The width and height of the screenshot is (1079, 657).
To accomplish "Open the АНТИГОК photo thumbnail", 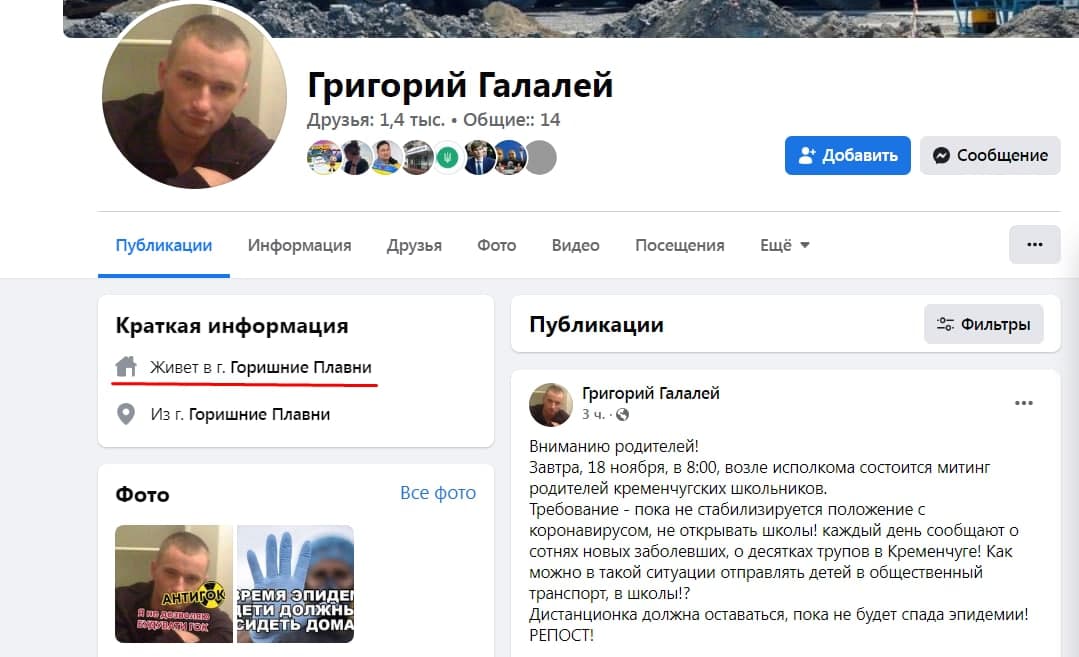I will tap(174, 584).
